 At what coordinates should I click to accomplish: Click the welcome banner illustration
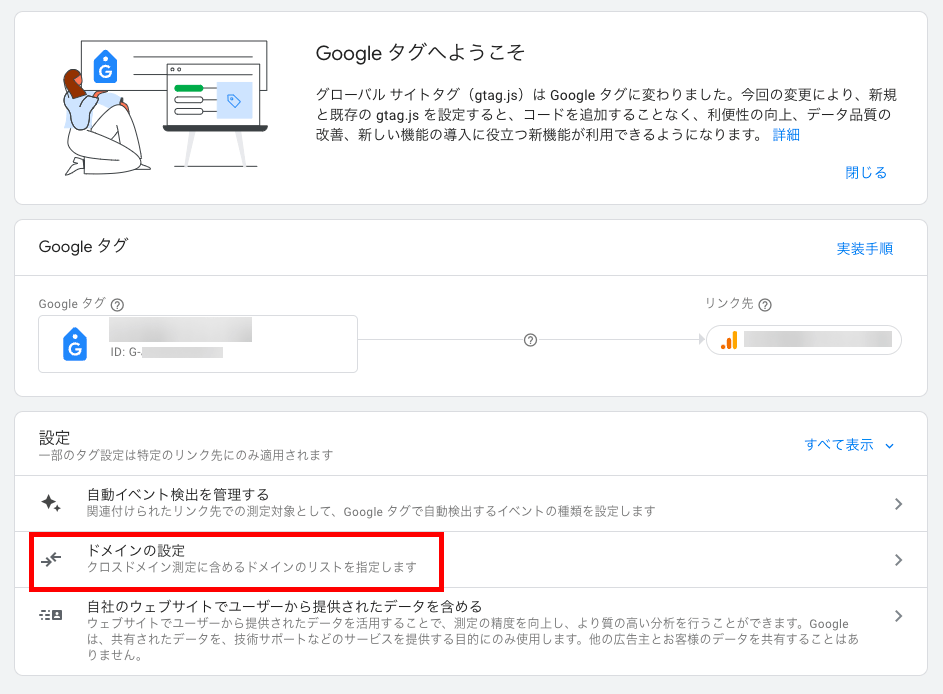pos(165,108)
